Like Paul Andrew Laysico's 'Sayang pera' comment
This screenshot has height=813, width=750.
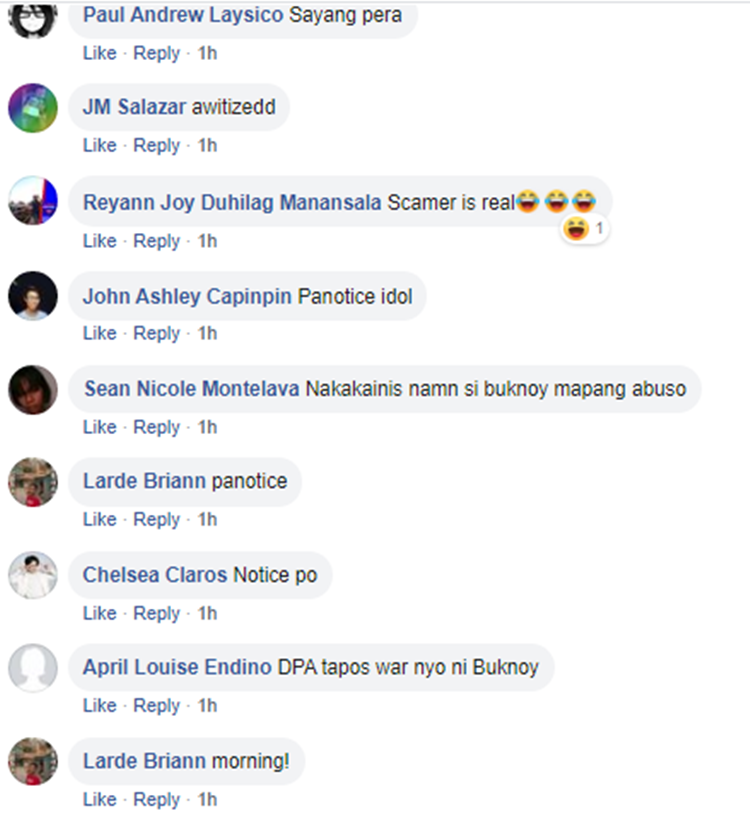click(x=100, y=53)
